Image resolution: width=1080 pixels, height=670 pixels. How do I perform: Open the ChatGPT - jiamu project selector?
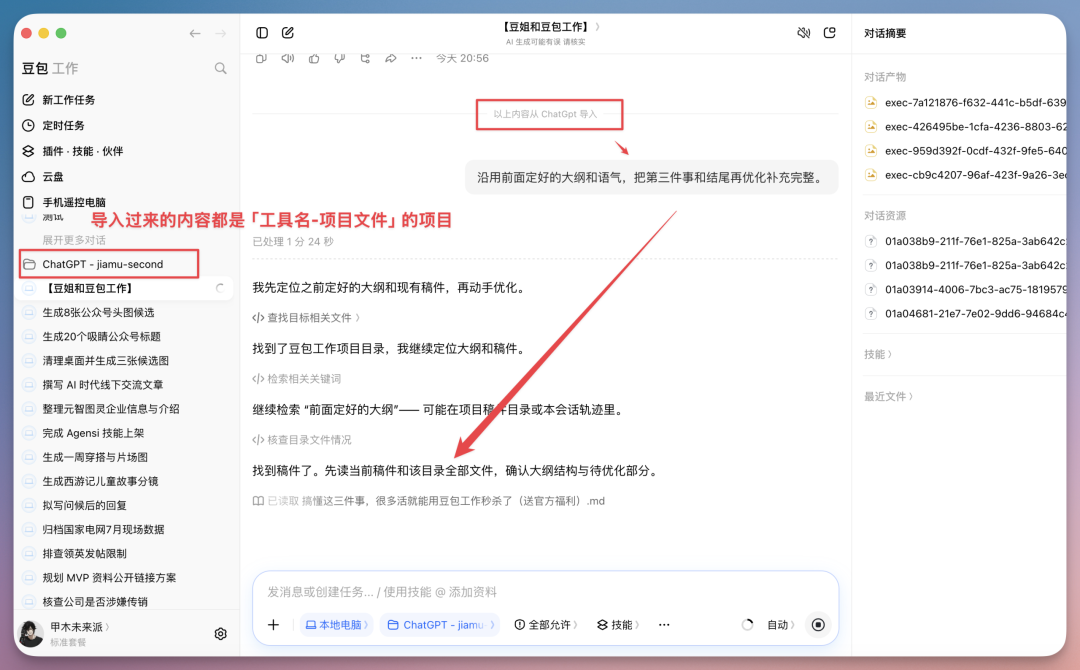440,625
